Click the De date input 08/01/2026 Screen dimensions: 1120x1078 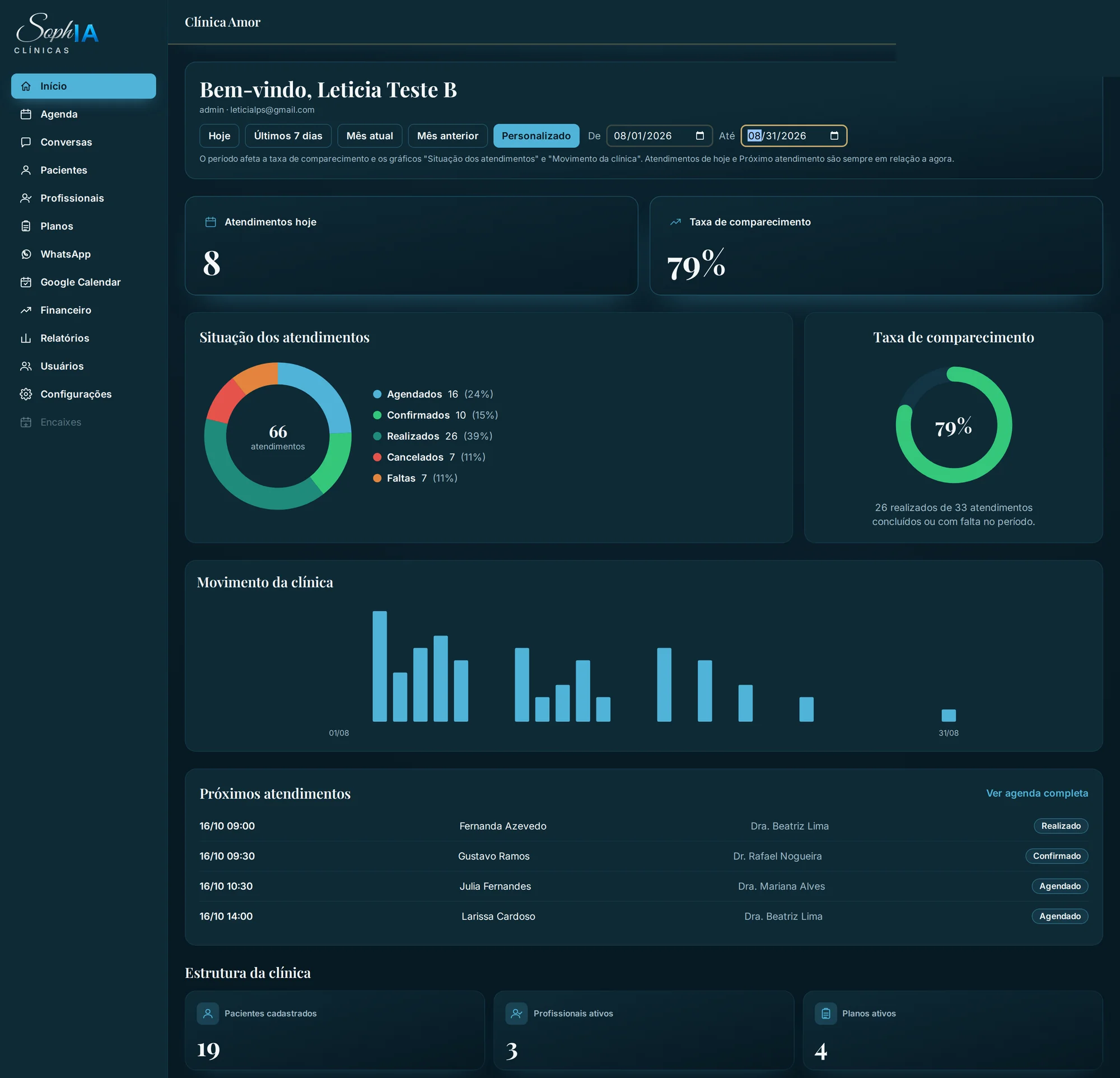coord(659,136)
